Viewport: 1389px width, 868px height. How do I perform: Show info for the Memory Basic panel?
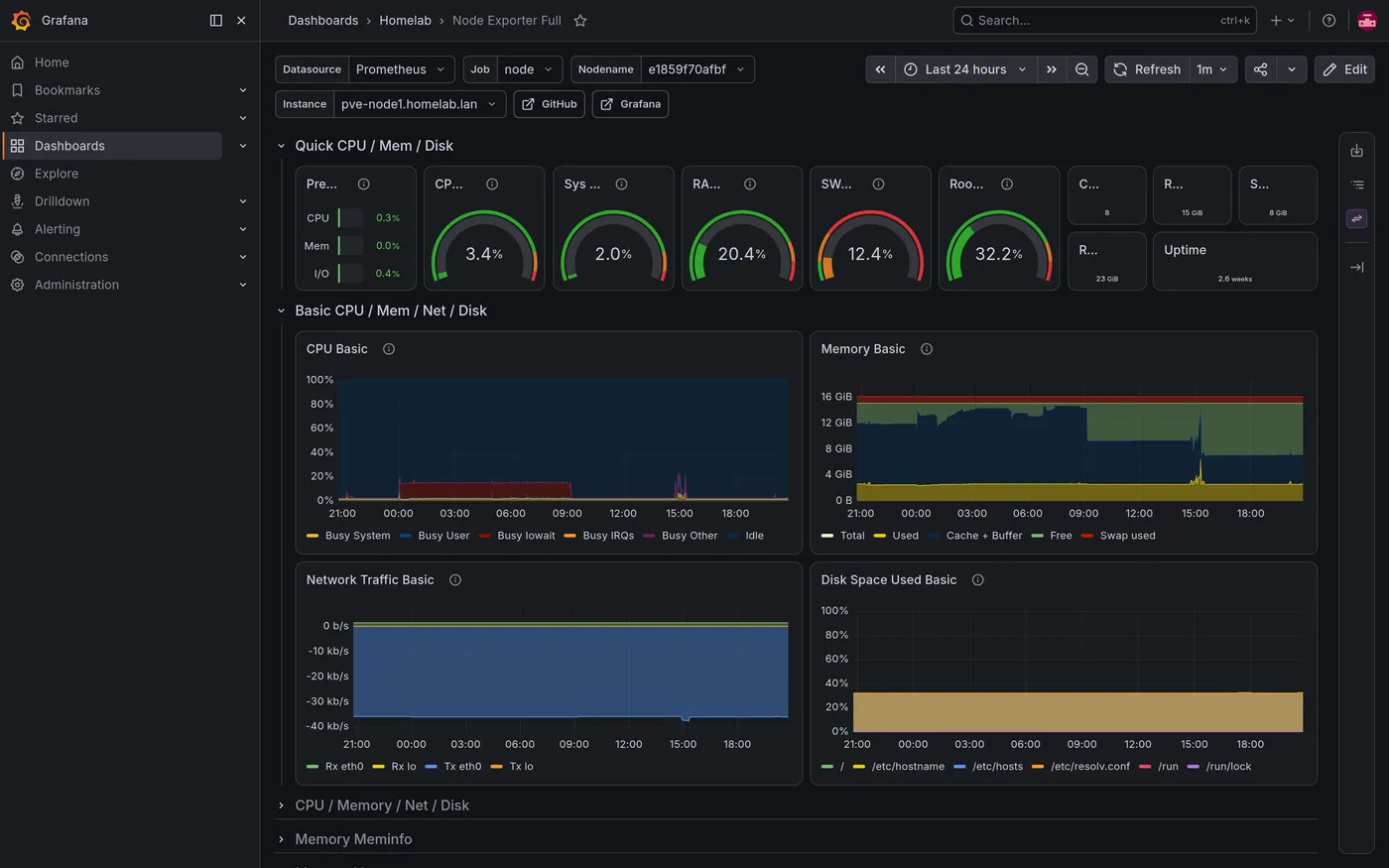(x=927, y=349)
